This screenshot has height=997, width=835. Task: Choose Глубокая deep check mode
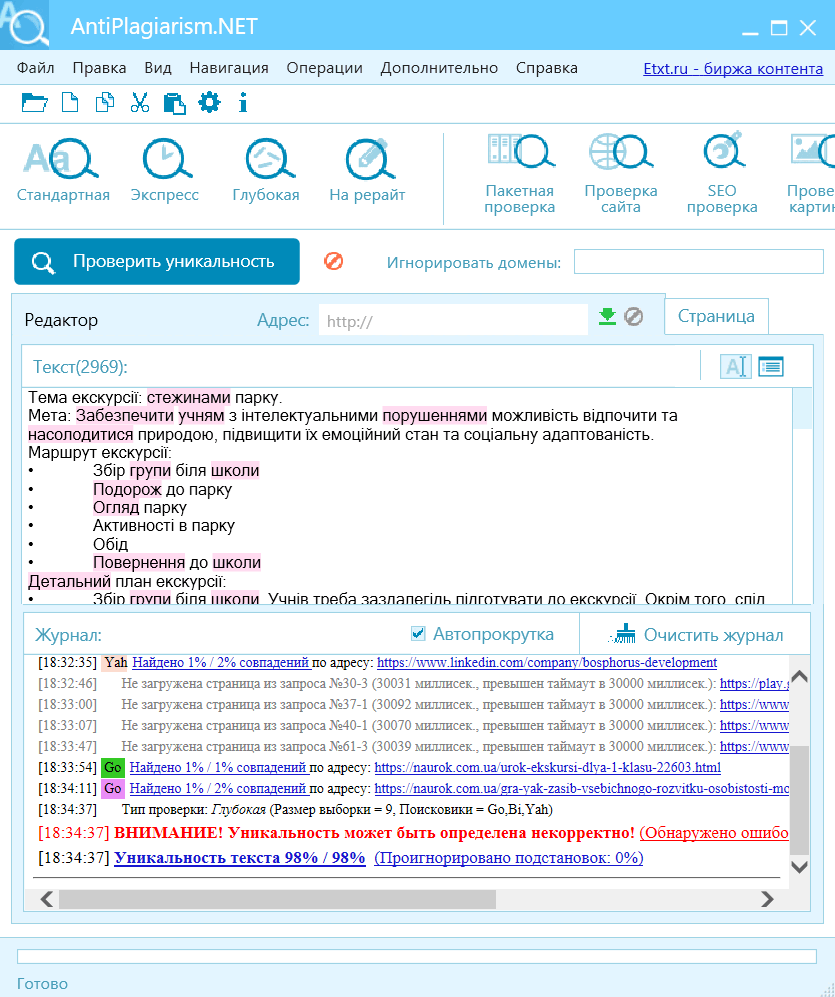266,170
